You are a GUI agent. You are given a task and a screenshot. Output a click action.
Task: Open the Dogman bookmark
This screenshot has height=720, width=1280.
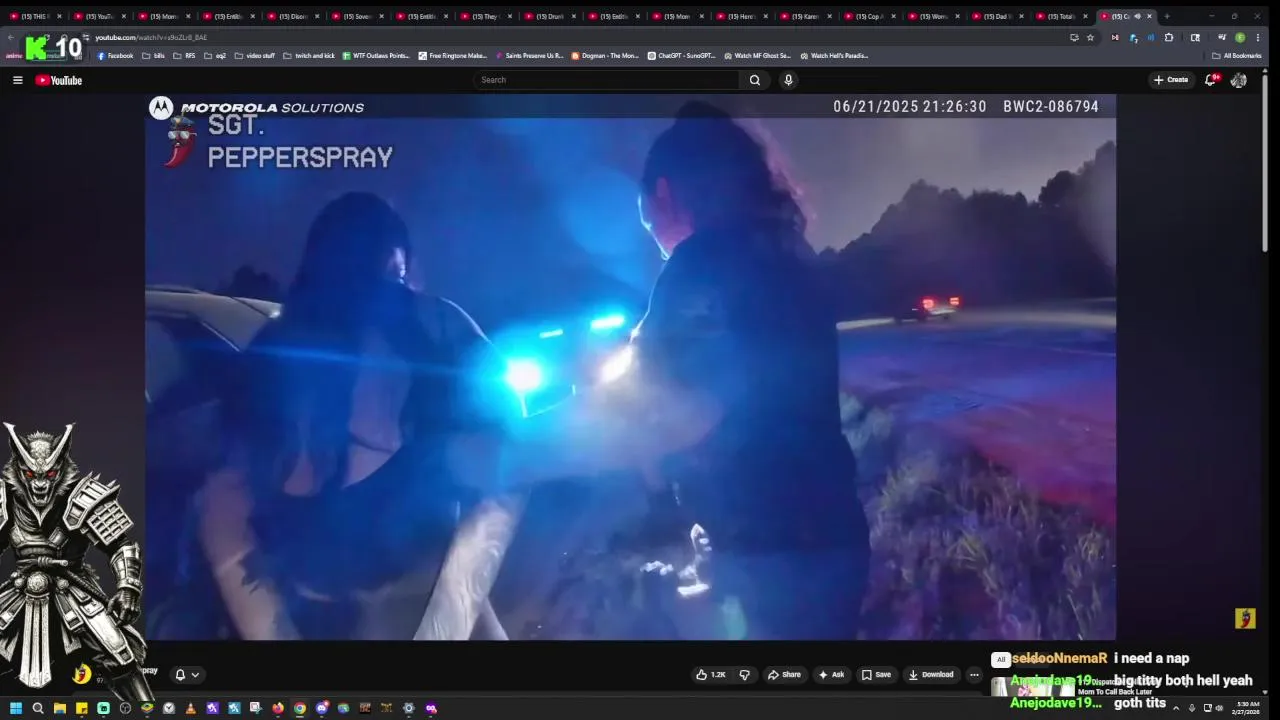[x=605, y=56]
